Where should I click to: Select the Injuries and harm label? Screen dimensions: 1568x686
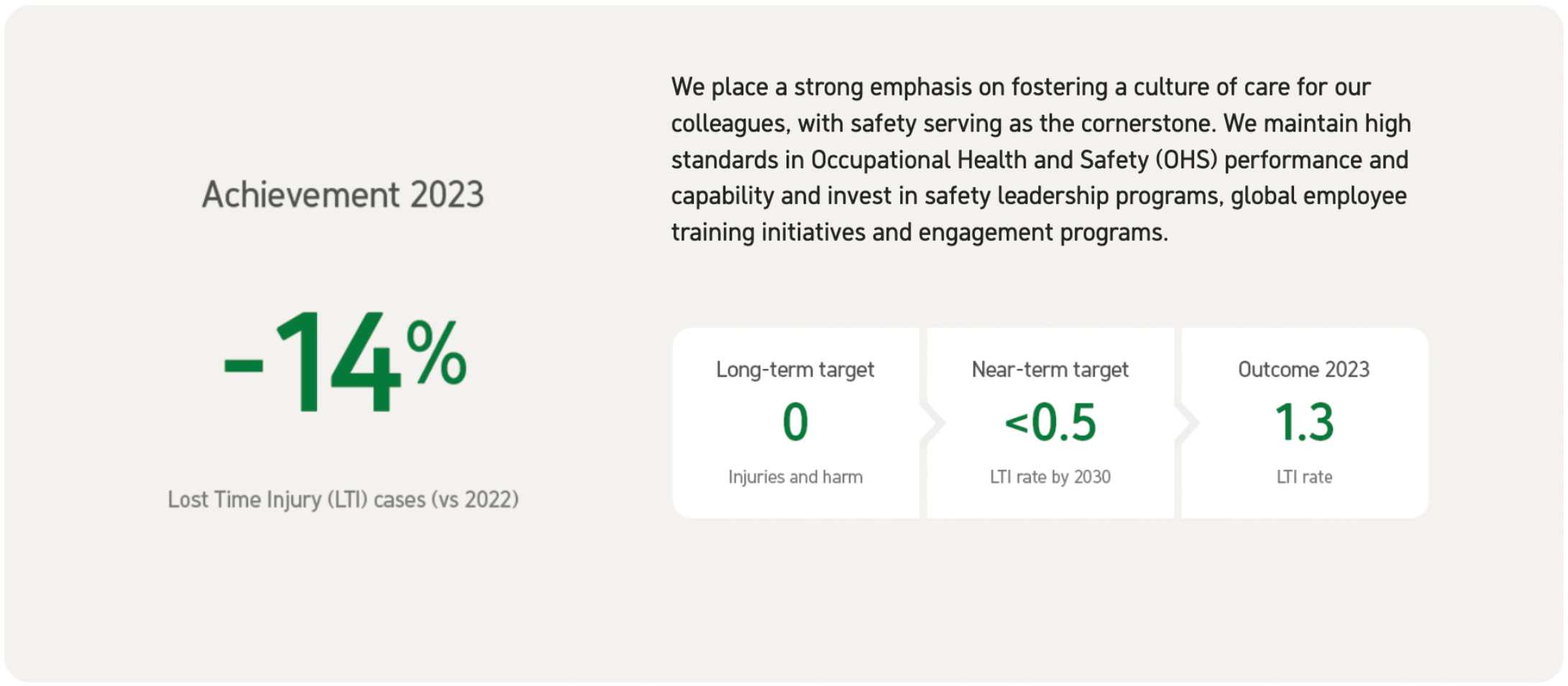pyautogui.click(x=795, y=477)
